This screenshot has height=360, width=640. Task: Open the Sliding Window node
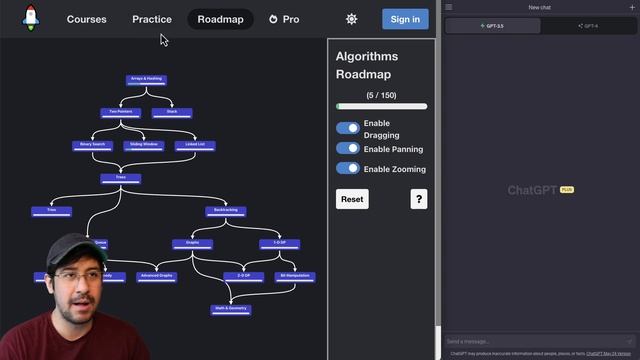[x=144, y=146]
